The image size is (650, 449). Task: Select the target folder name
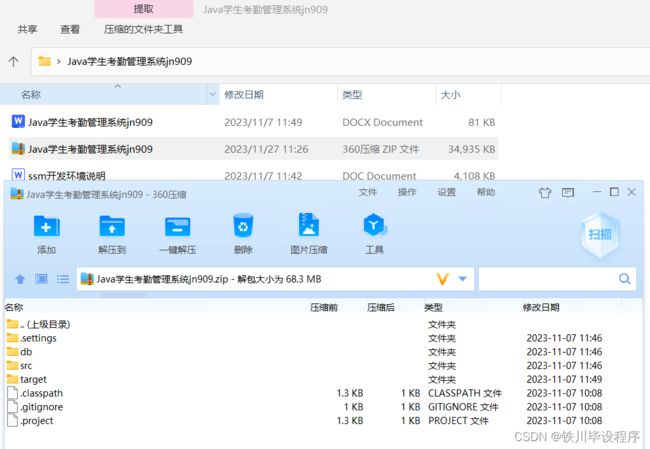tap(33, 379)
